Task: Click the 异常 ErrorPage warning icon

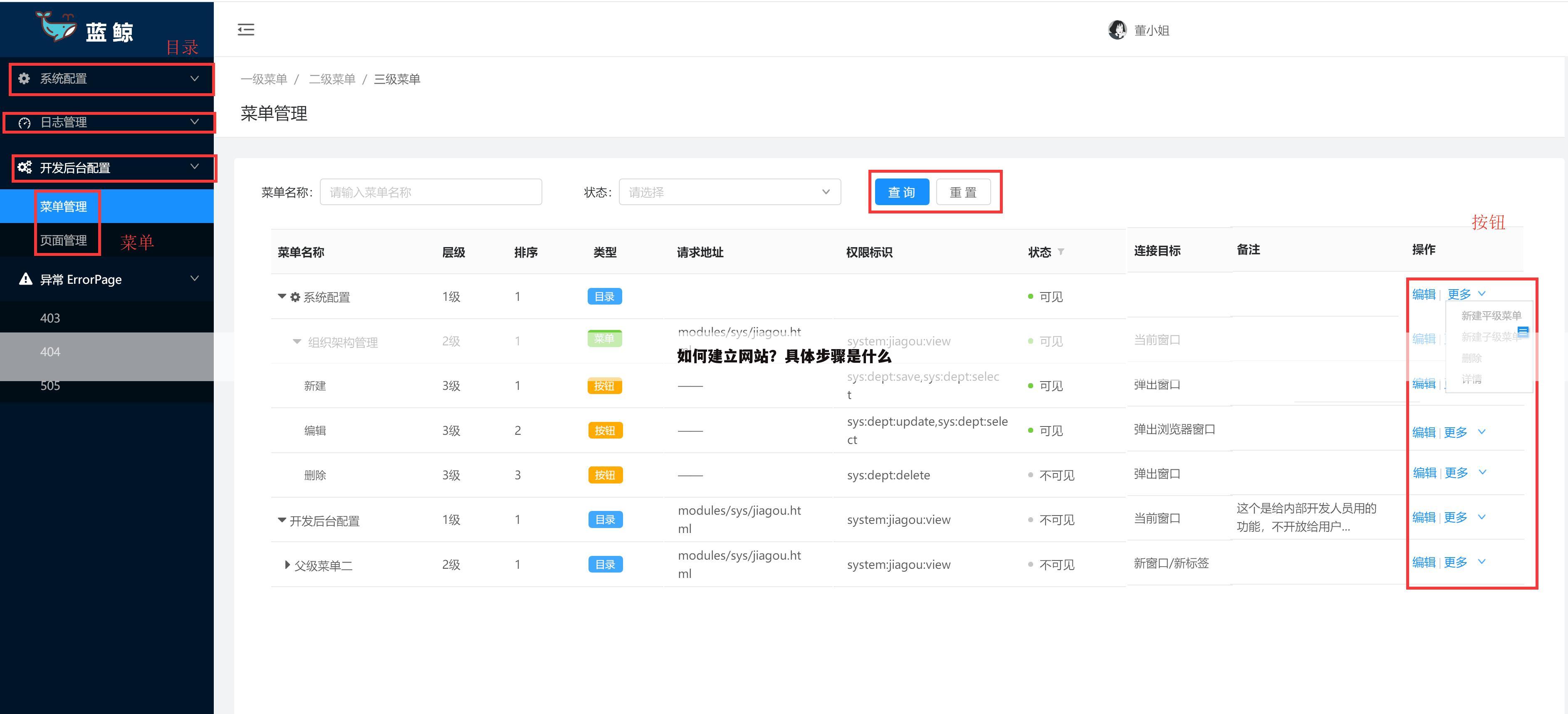Action: tap(25, 279)
